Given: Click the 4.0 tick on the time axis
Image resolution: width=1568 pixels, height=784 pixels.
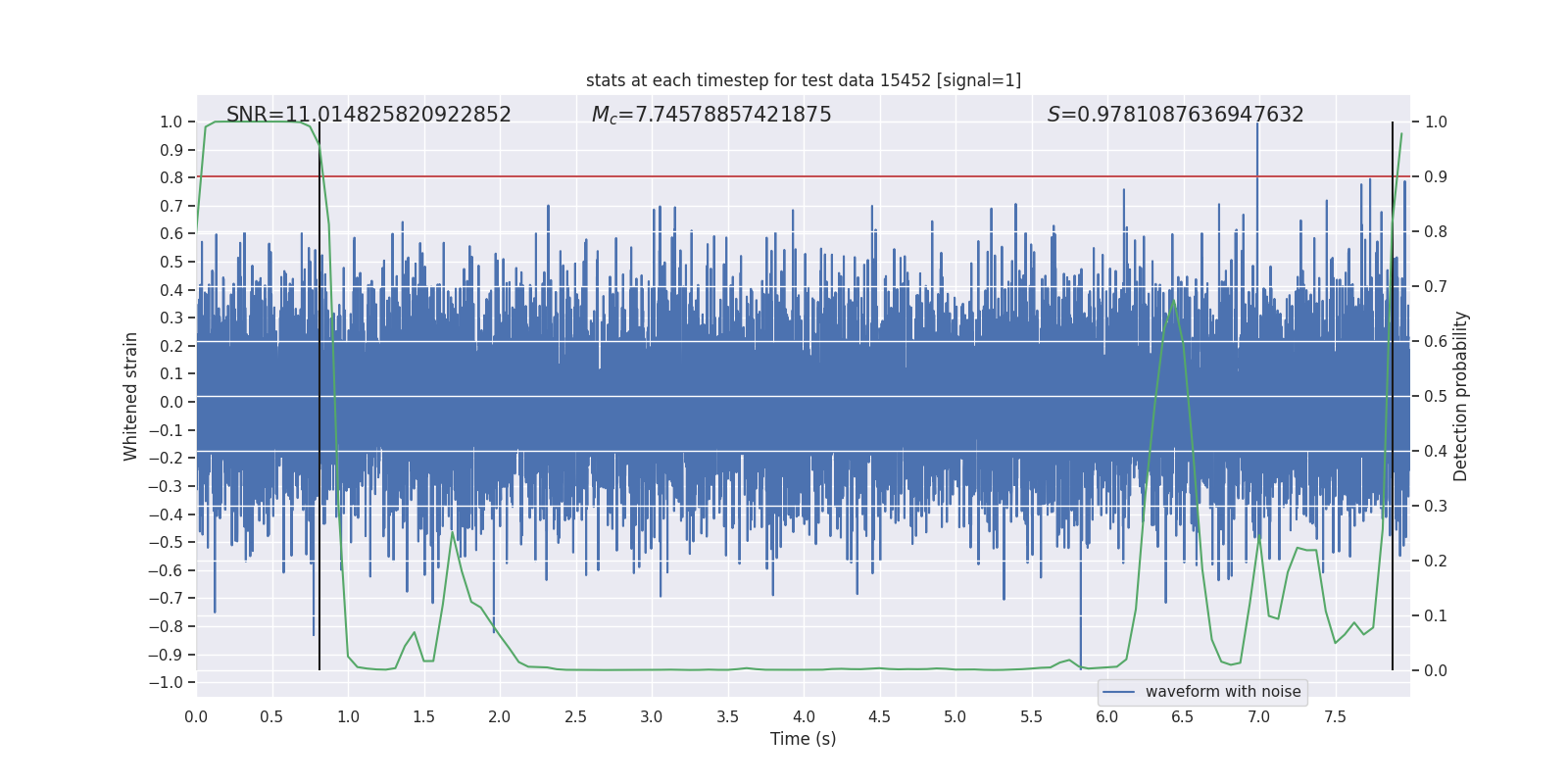Looking at the screenshot, I should tap(804, 716).
